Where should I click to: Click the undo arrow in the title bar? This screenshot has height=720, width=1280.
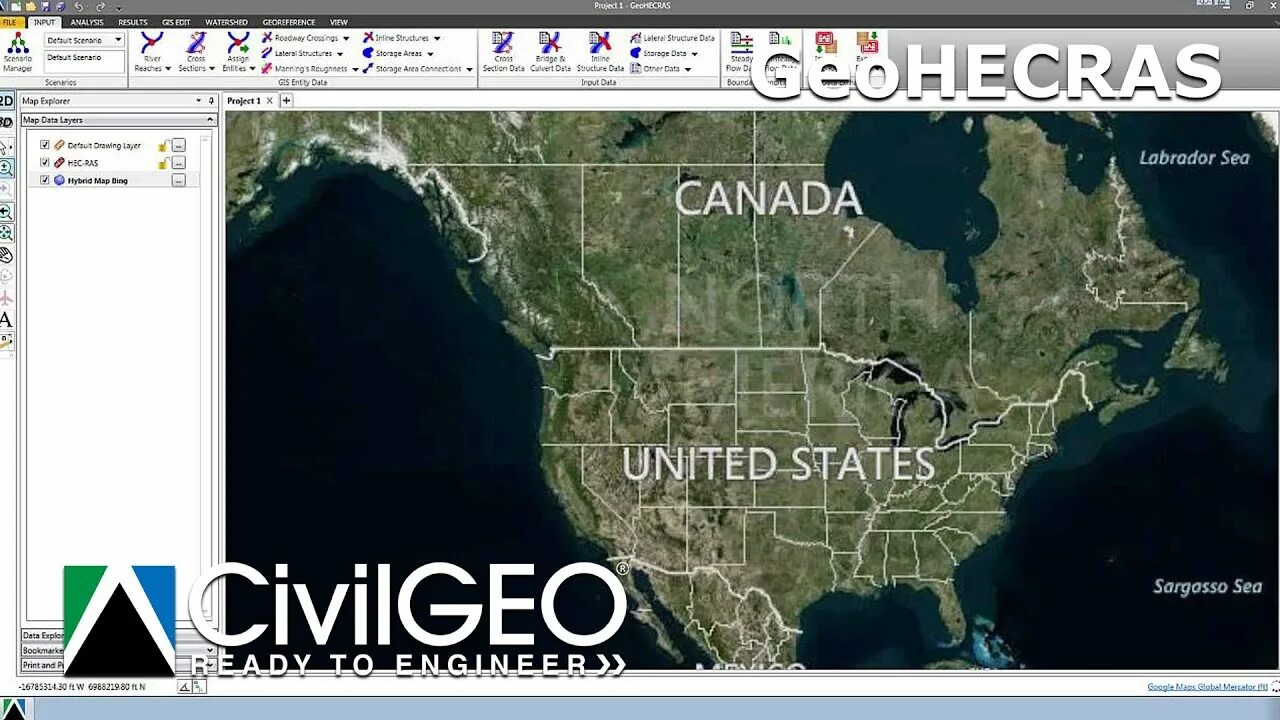coord(79,6)
